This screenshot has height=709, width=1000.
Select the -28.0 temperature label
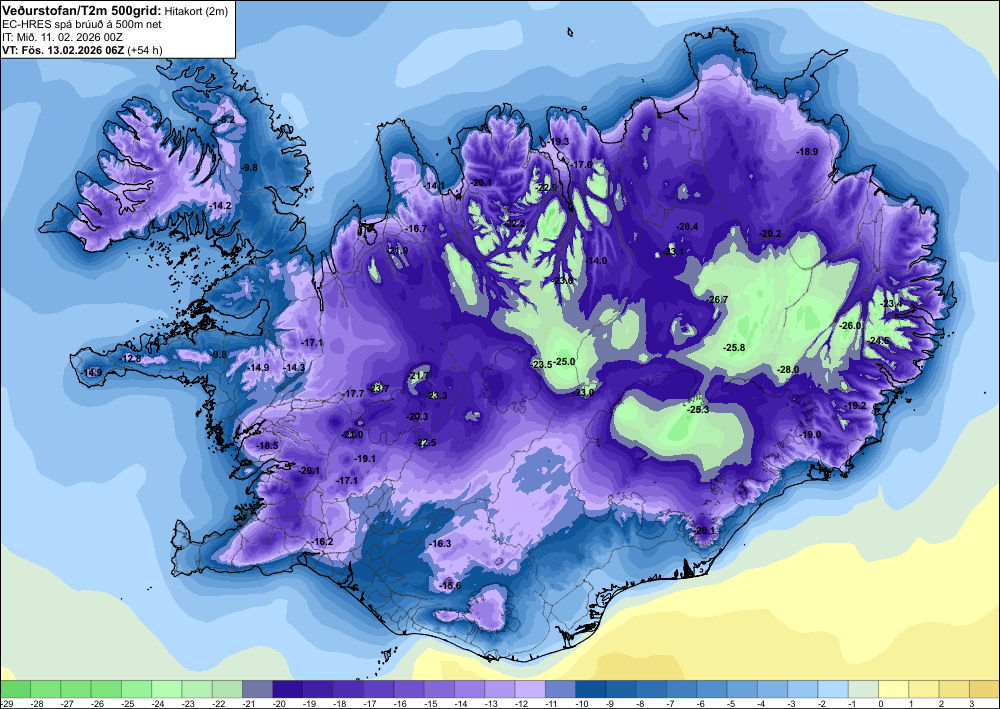point(788,370)
